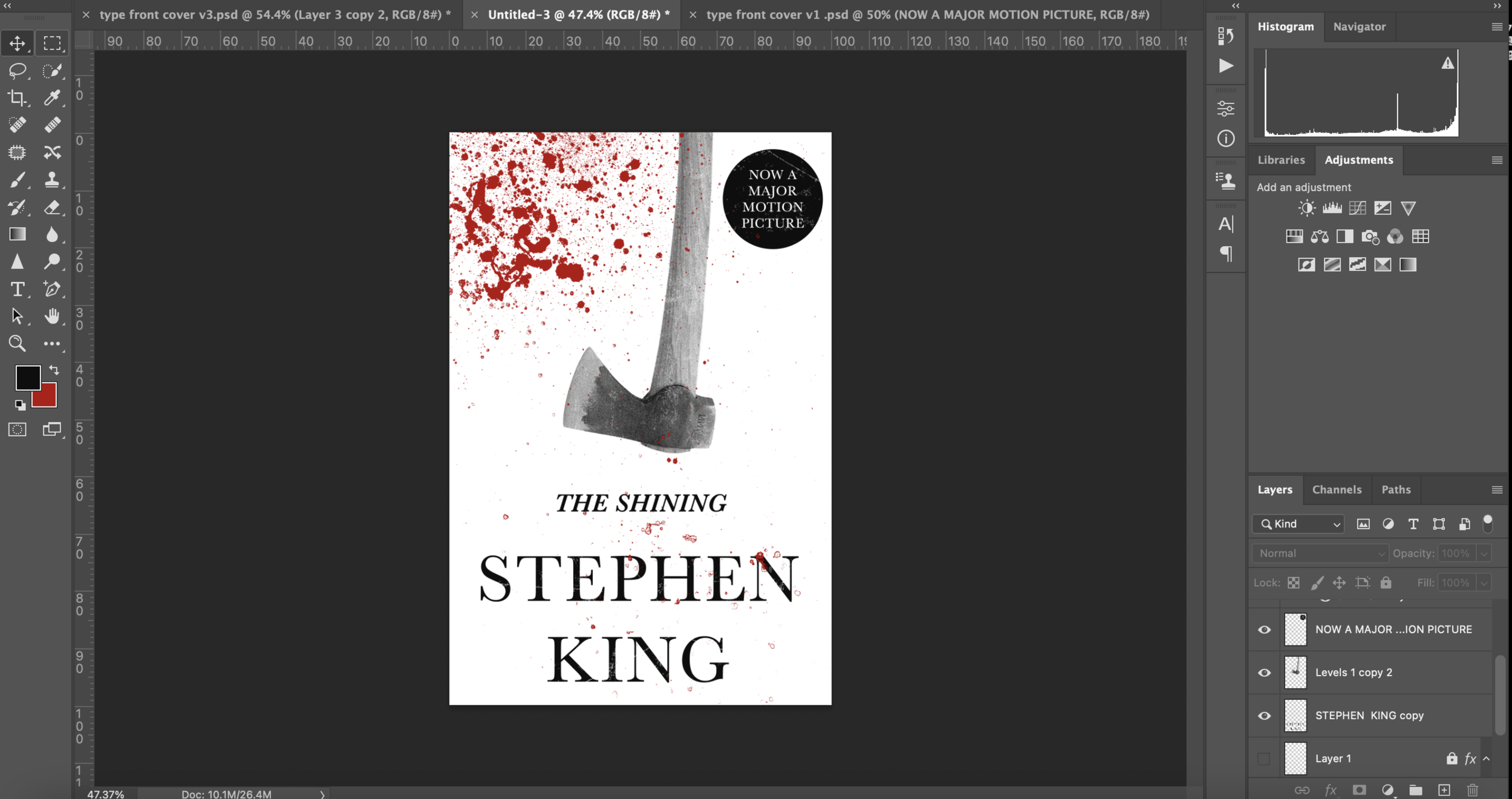The image size is (1512, 799).
Task: Select the Horizontal Type tool
Action: pyautogui.click(x=17, y=289)
